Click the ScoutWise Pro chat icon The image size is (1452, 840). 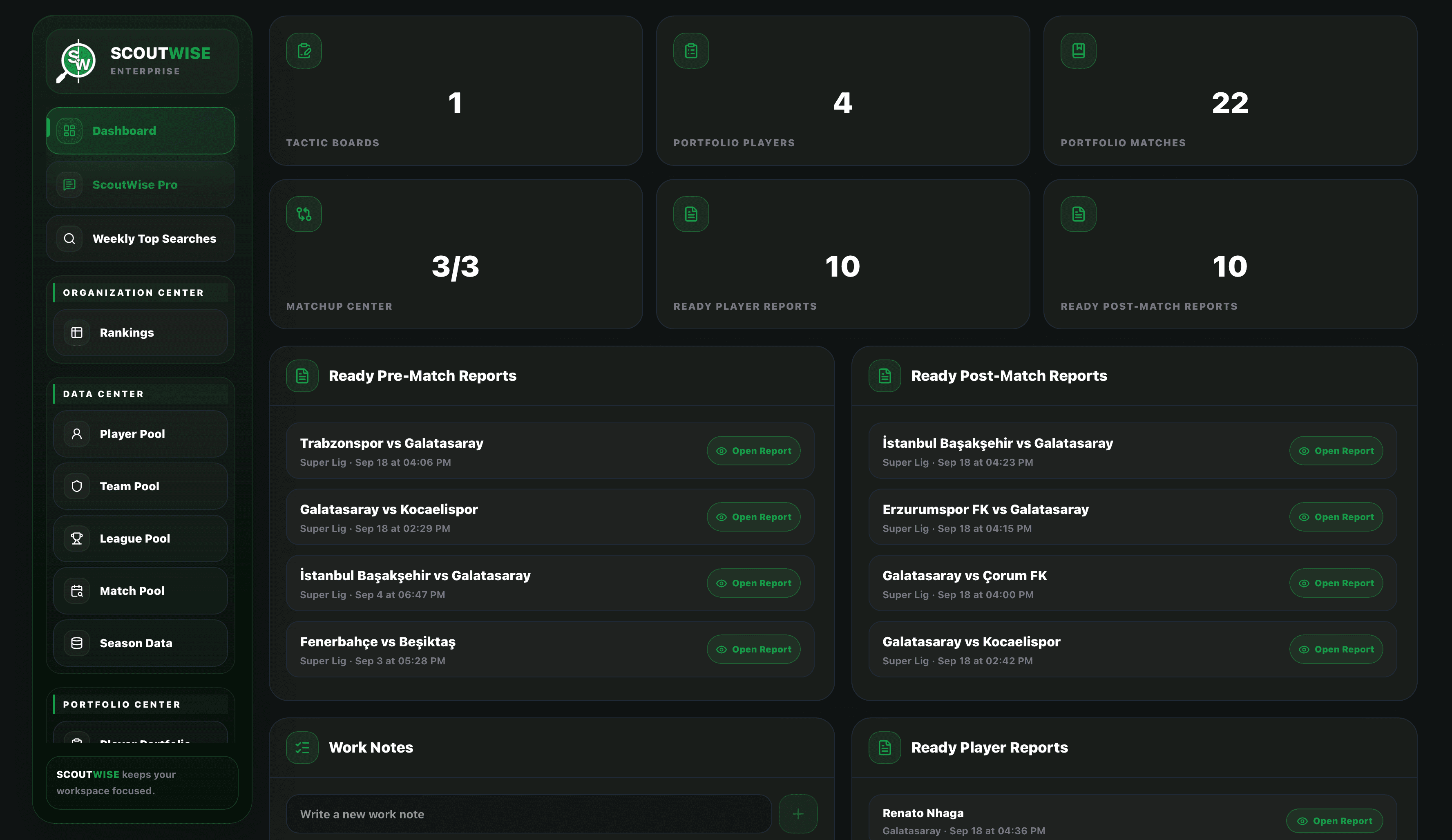coord(70,185)
